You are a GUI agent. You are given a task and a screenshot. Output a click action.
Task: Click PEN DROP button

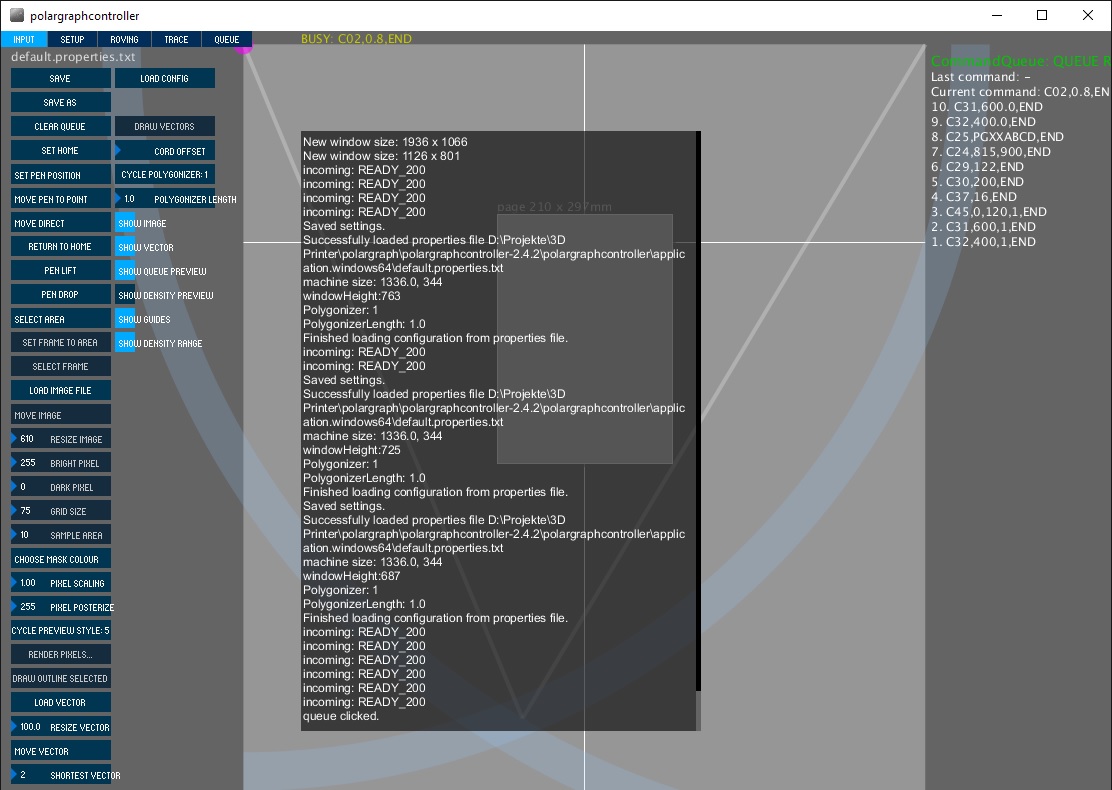[x=60, y=295]
